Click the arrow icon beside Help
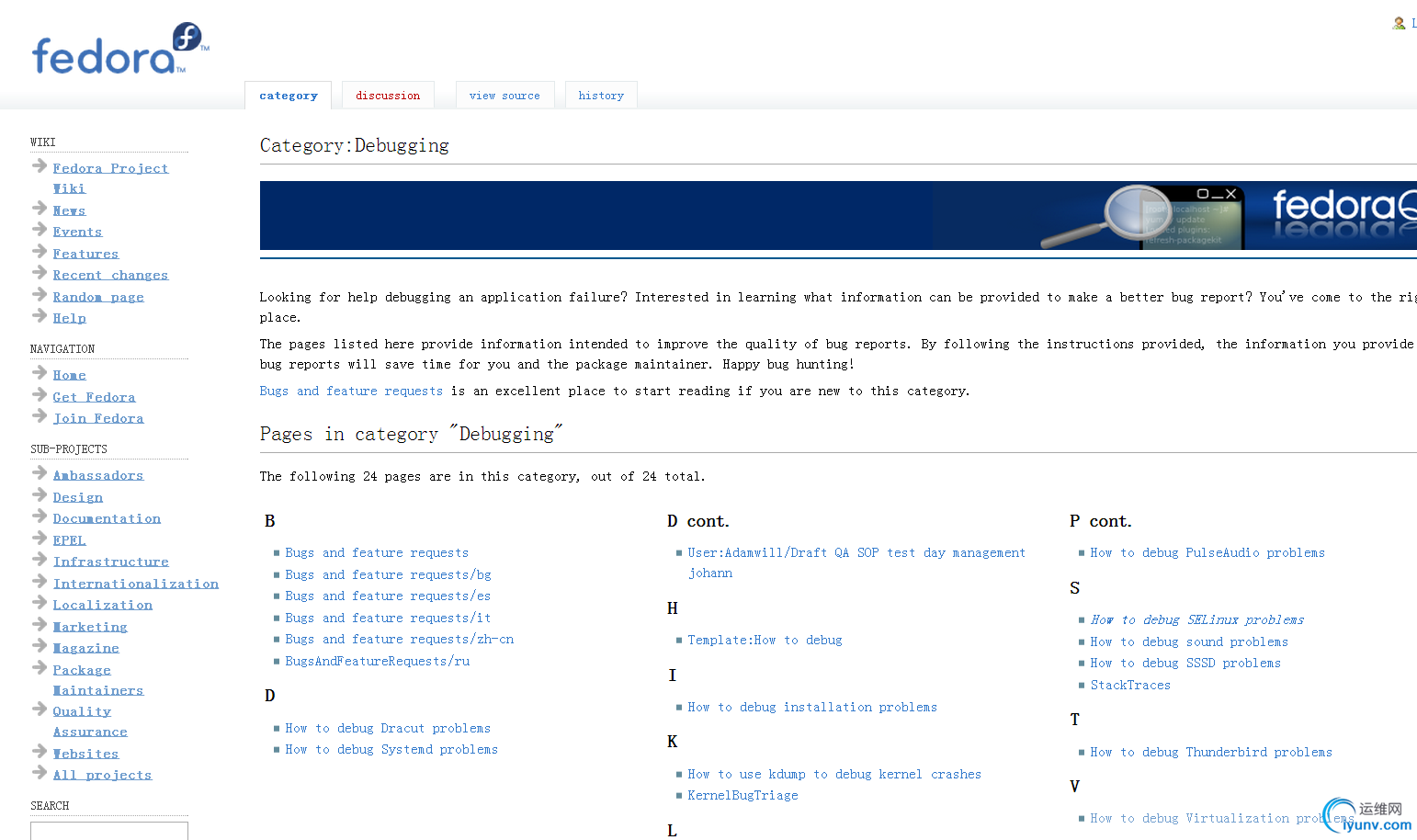The width and height of the screenshot is (1417, 840). click(40, 315)
